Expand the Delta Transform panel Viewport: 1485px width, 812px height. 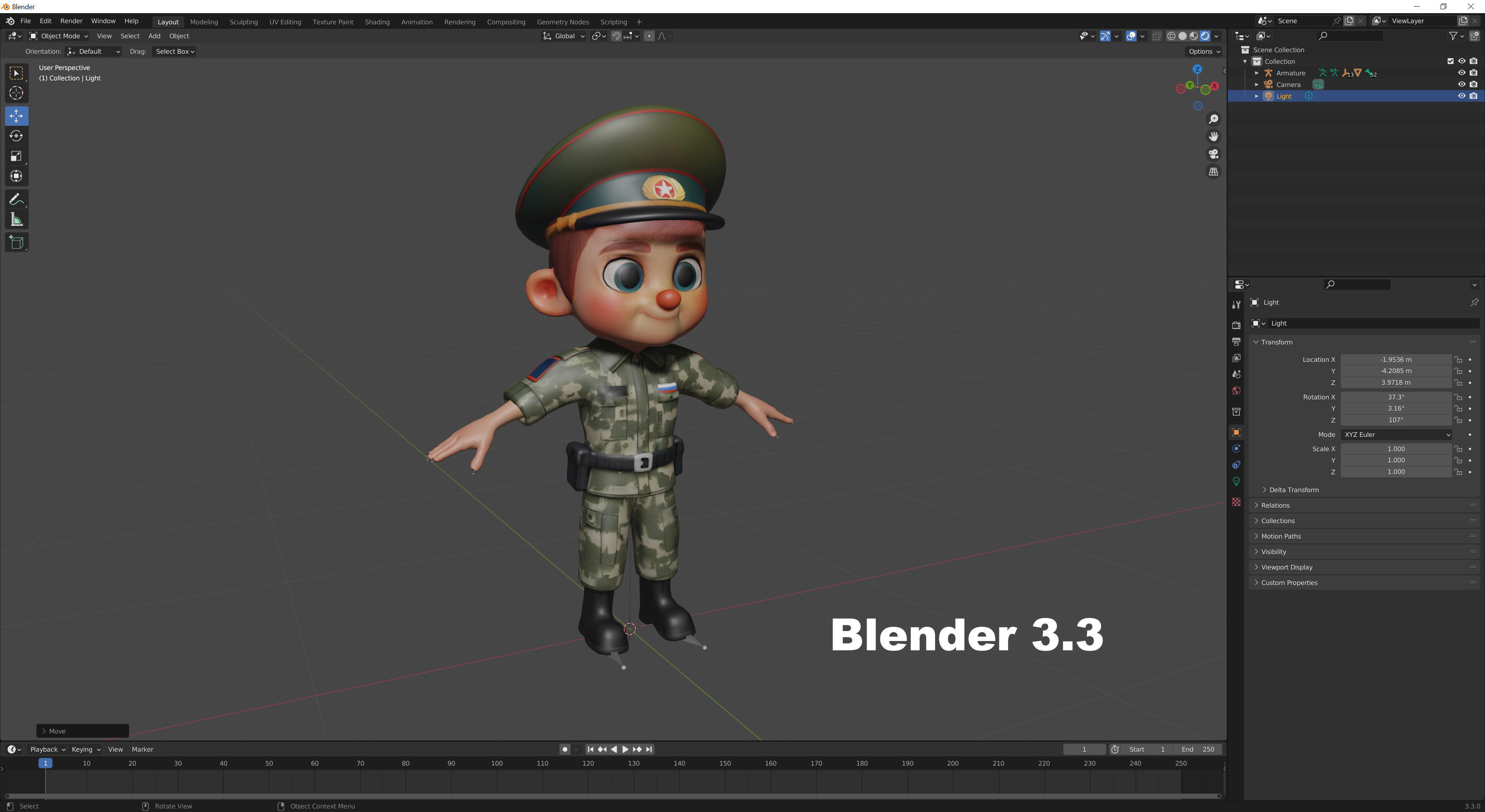tap(1294, 490)
